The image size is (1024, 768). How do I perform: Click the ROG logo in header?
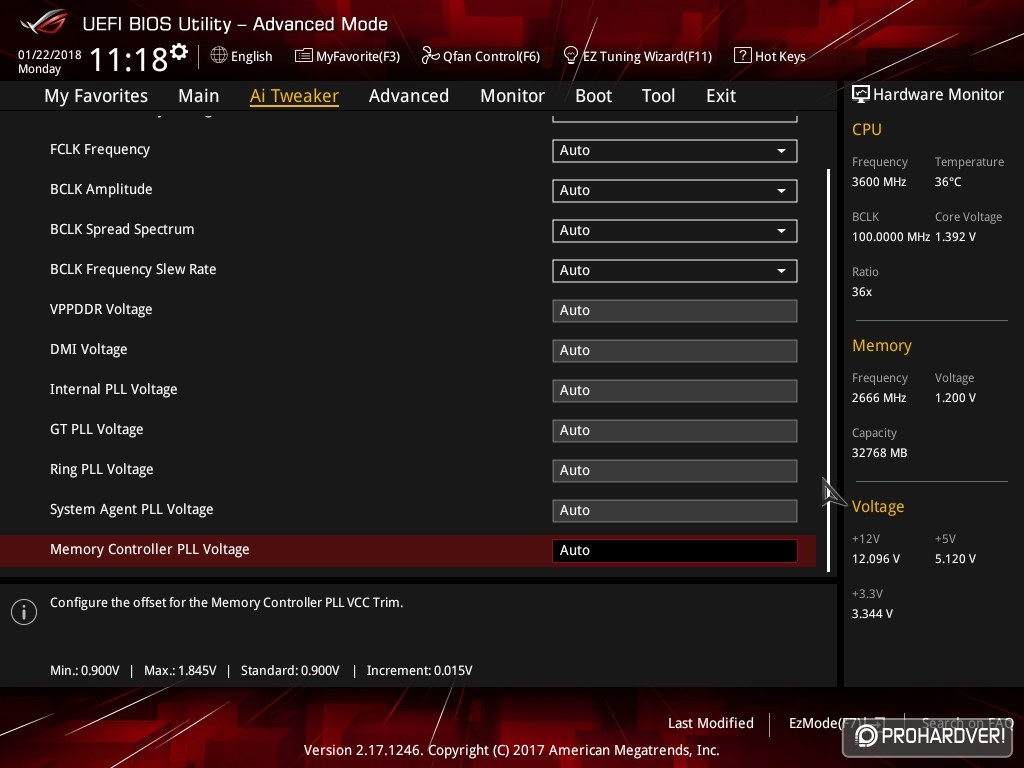[44, 23]
